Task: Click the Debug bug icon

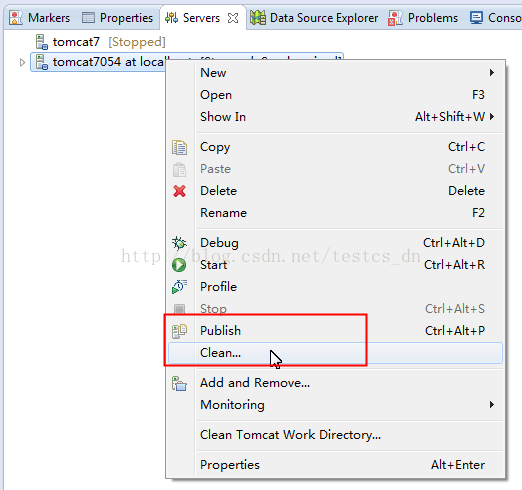Action: coord(179,243)
